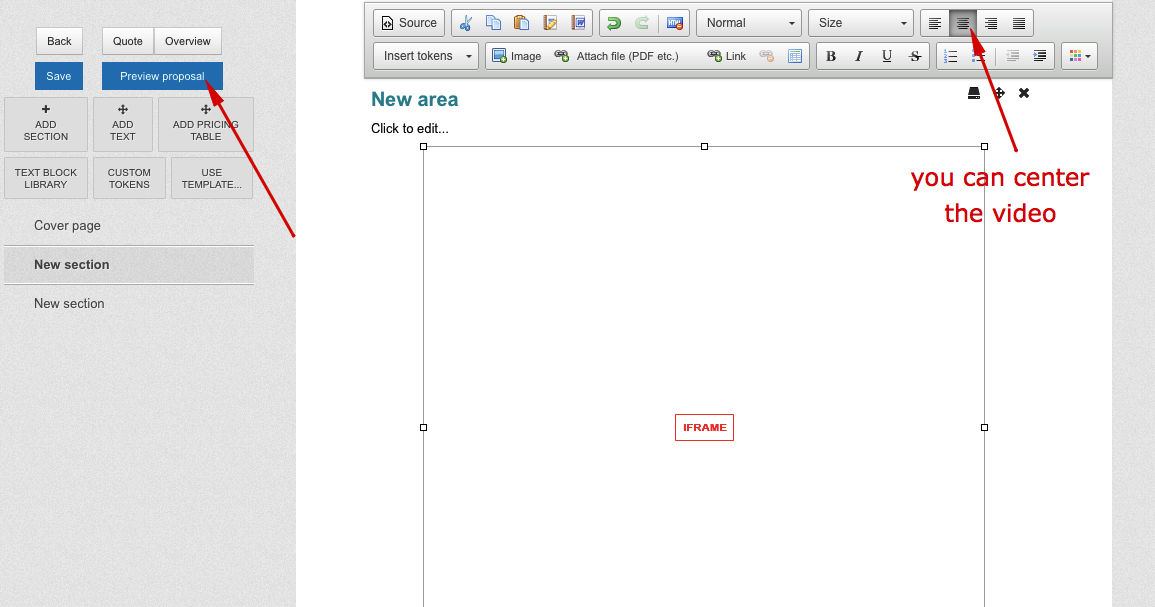The height and width of the screenshot is (607, 1155).
Task: Click the move handle icon for New area
Action: 999,93
